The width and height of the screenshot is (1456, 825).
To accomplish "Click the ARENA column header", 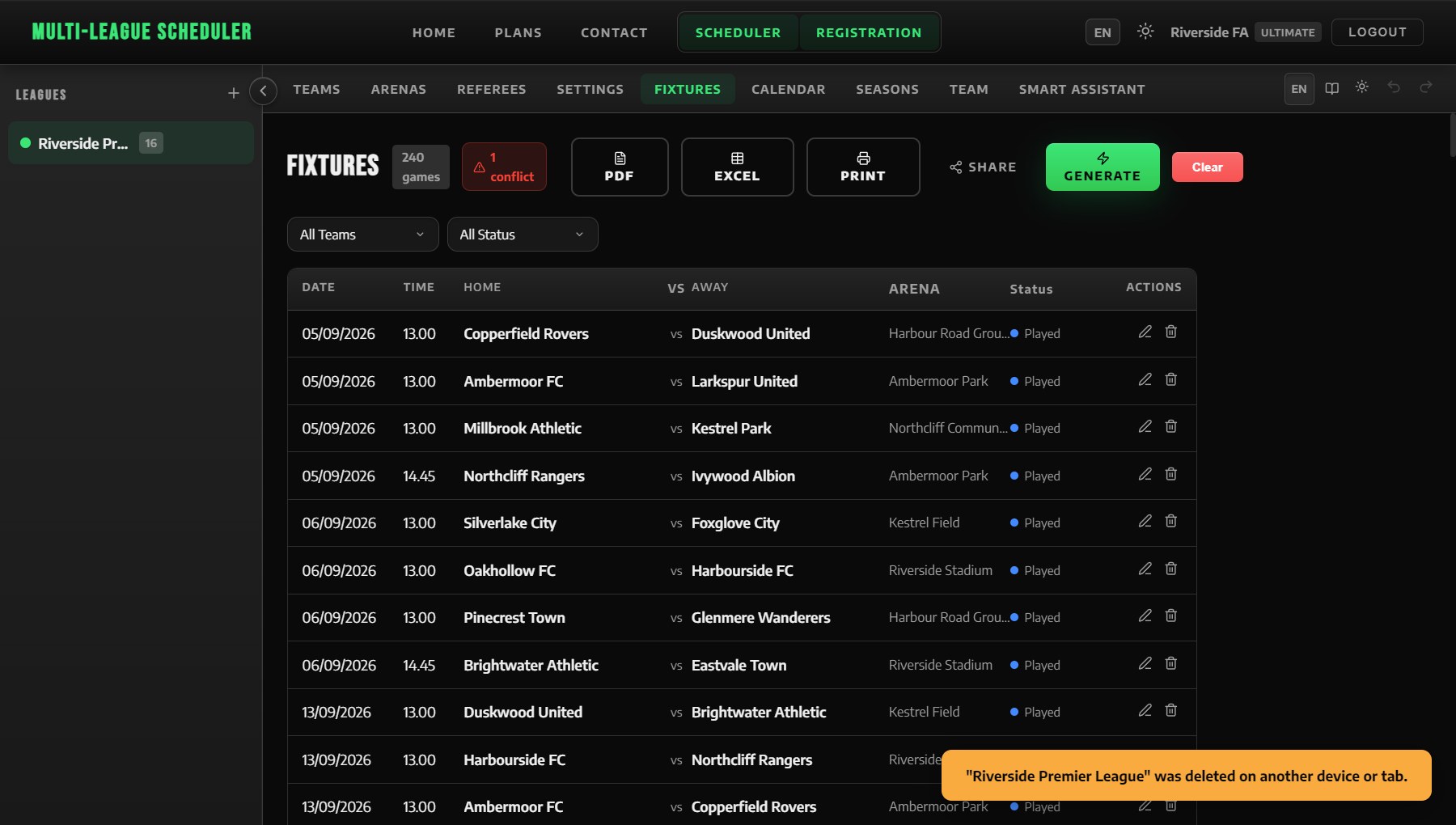I will click(x=914, y=289).
